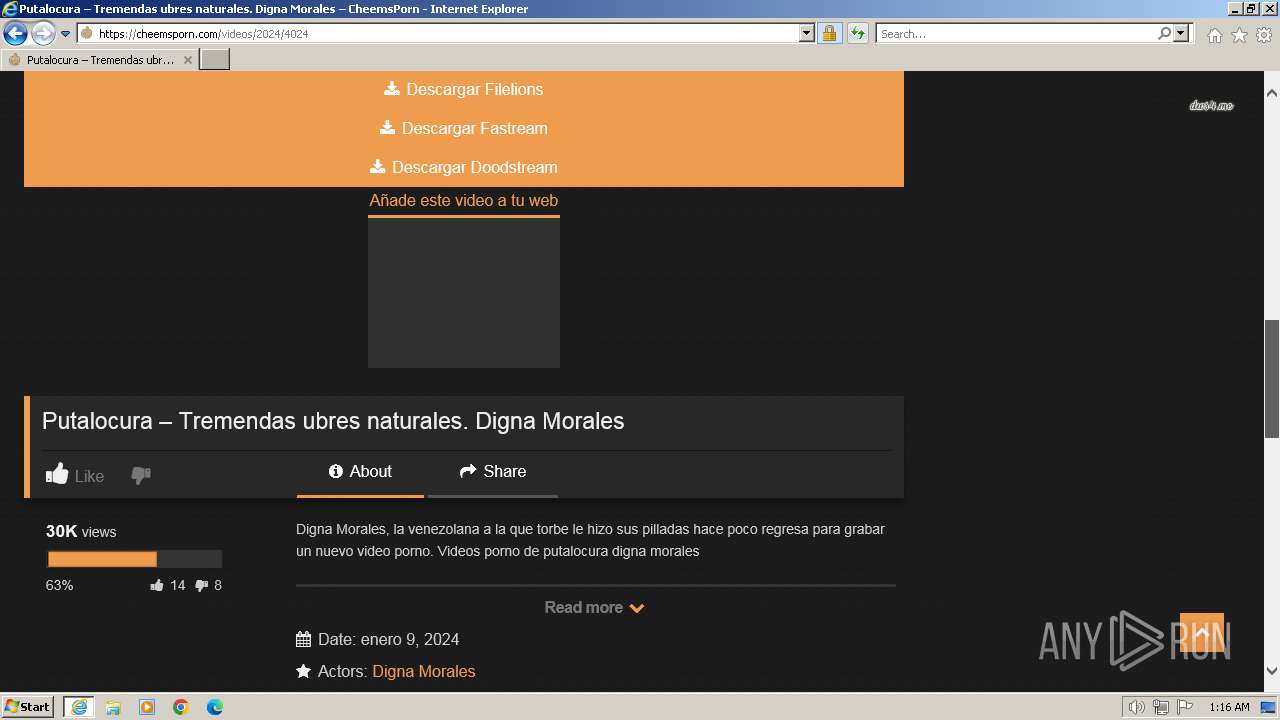
Task: Click the calendar icon beside Date
Action: [x=304, y=639]
